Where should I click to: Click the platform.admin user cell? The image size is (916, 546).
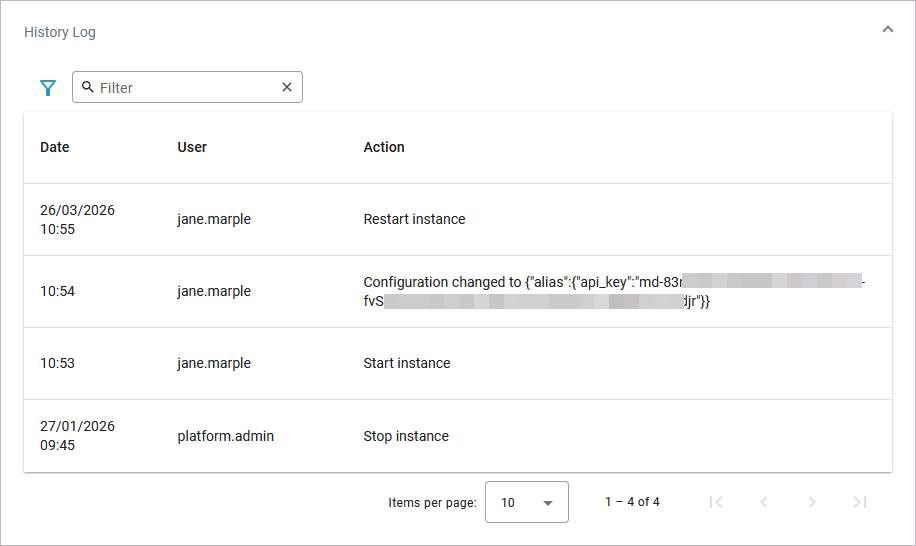(x=225, y=436)
